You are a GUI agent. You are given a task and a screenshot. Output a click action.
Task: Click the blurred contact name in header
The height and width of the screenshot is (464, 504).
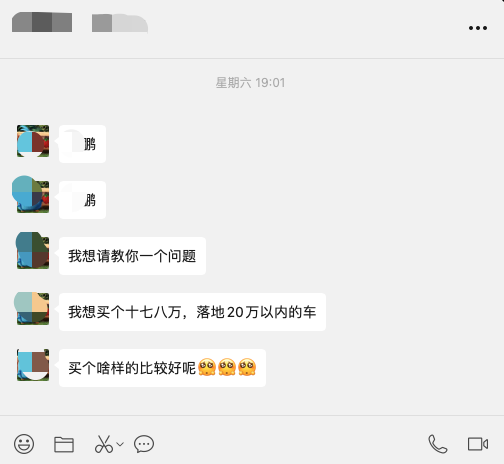pos(80,22)
